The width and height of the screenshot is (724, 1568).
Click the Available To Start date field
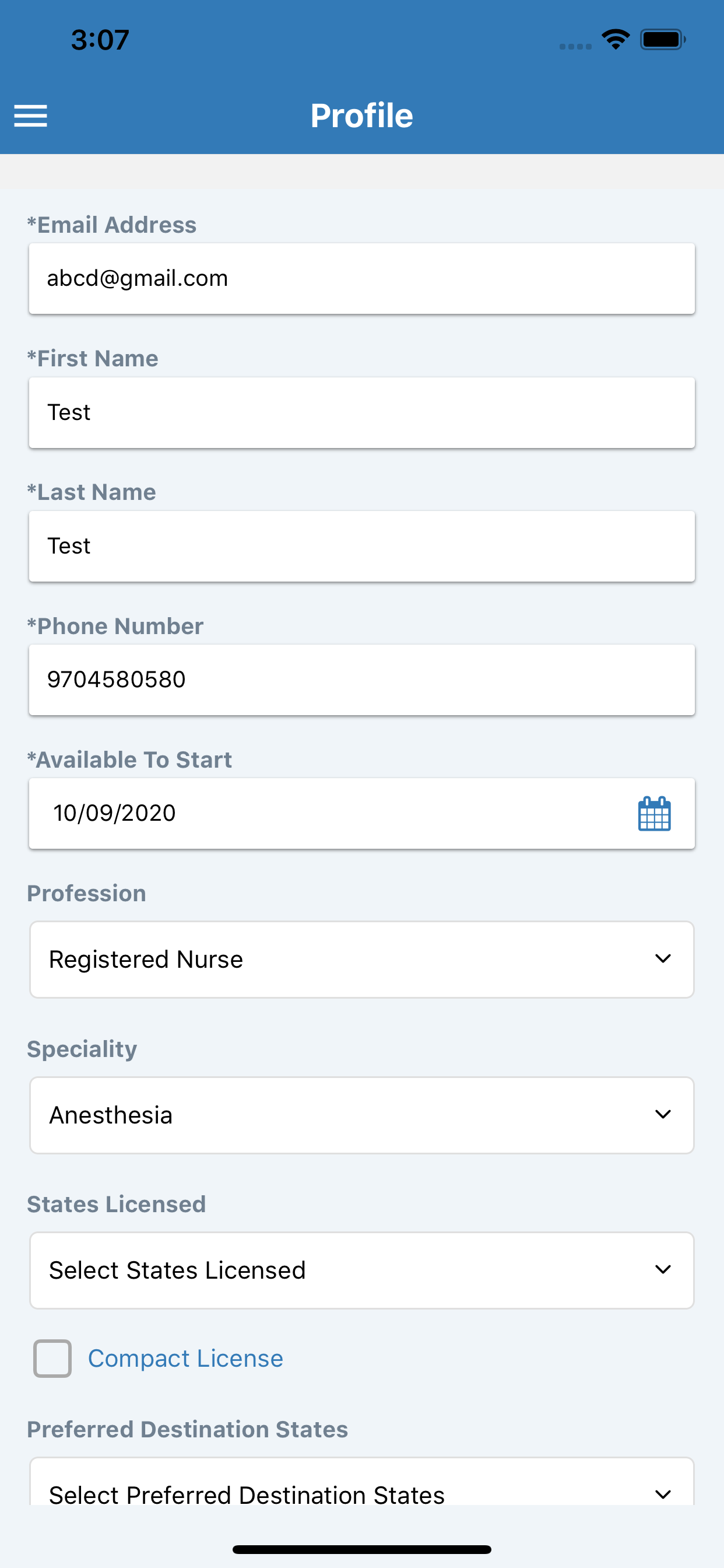coord(362,813)
